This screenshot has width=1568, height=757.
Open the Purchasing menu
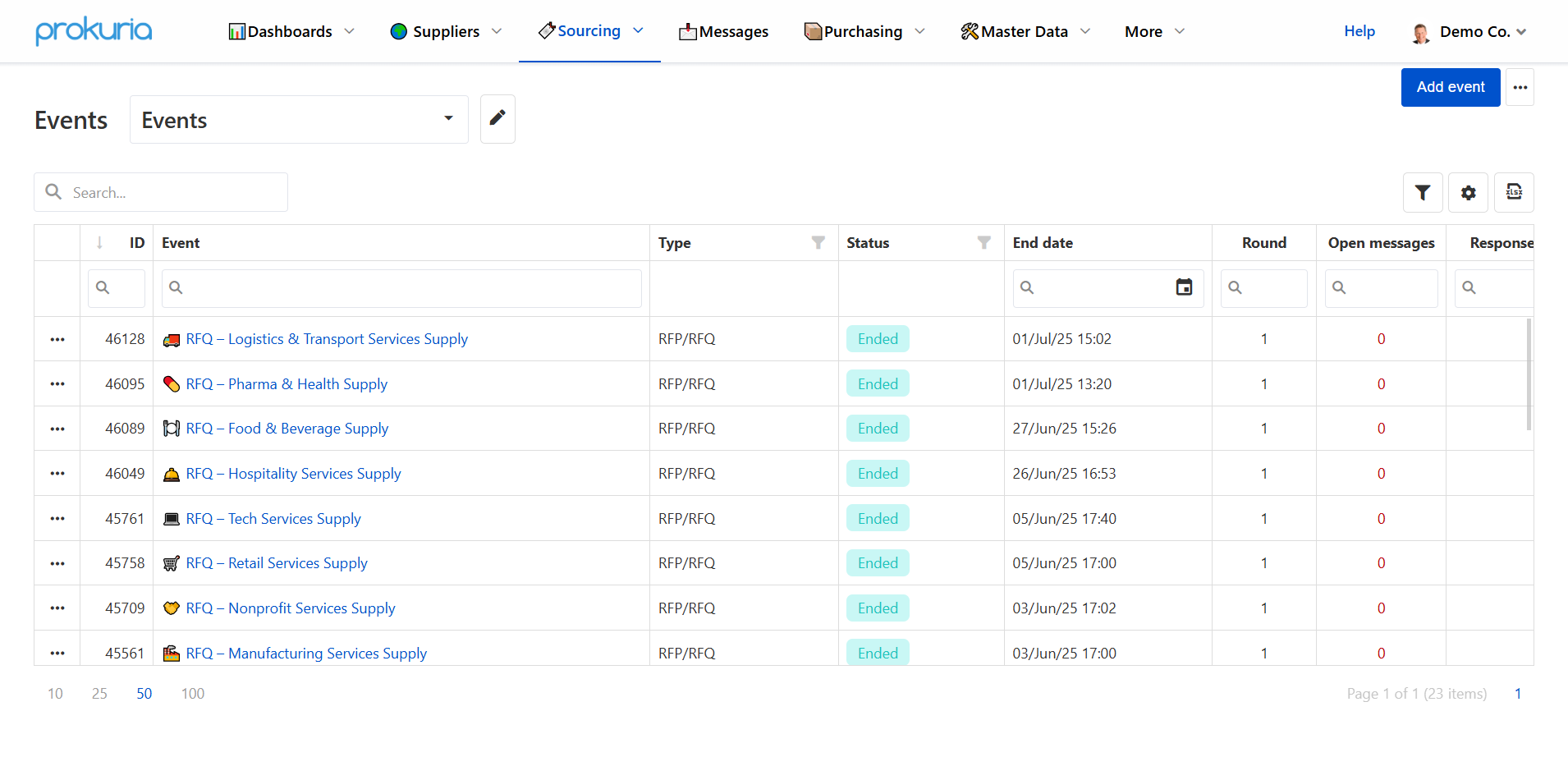point(864,32)
